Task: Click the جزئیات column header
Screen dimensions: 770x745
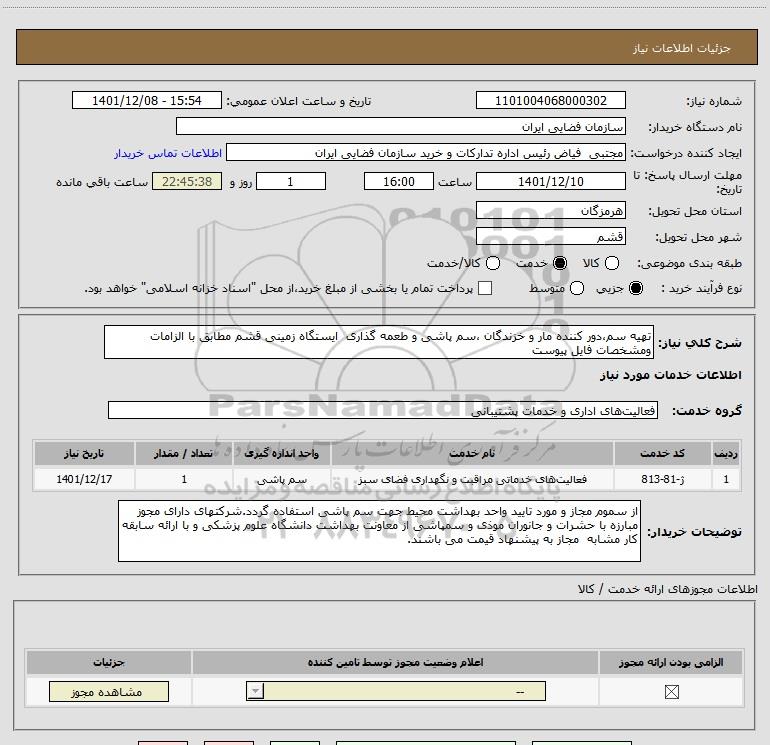Action: 109,662
